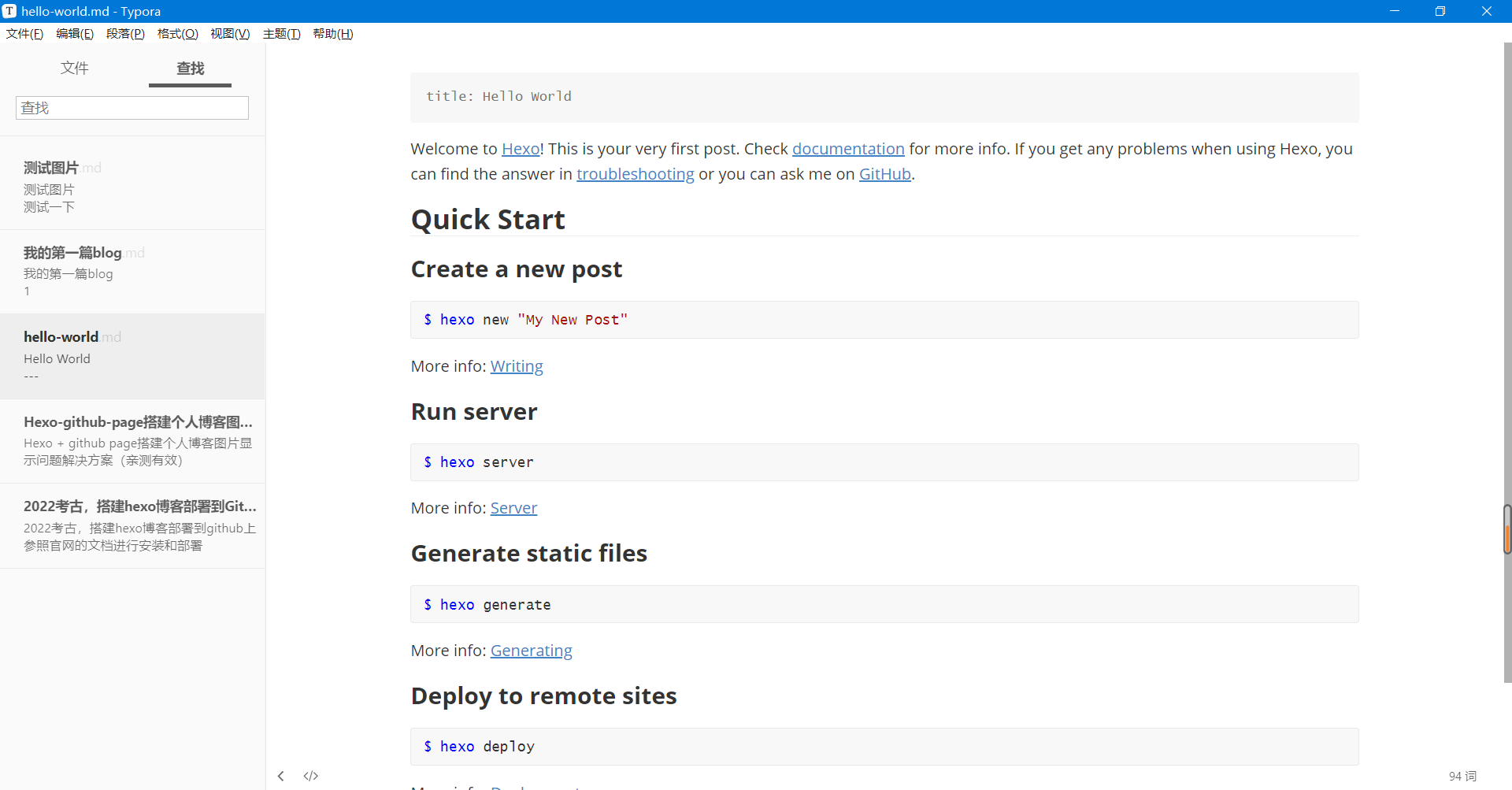Image resolution: width=1512 pixels, height=790 pixels.
Task: Open the 帮助(H) menu
Action: [x=333, y=34]
